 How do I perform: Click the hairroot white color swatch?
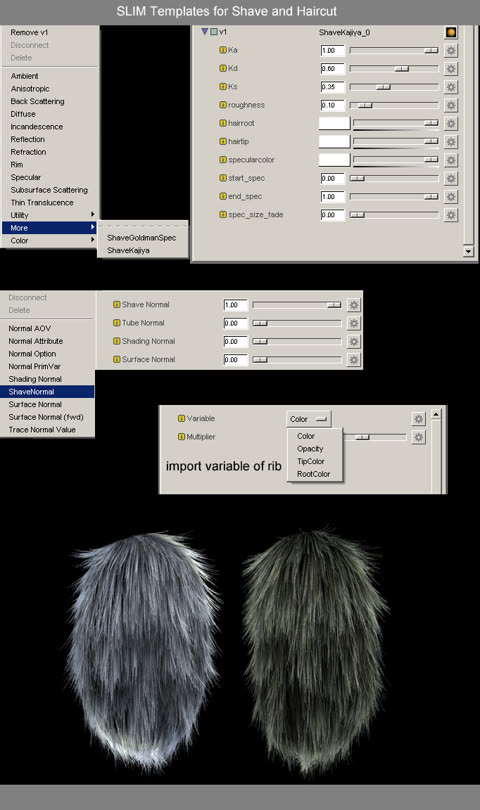(x=334, y=123)
